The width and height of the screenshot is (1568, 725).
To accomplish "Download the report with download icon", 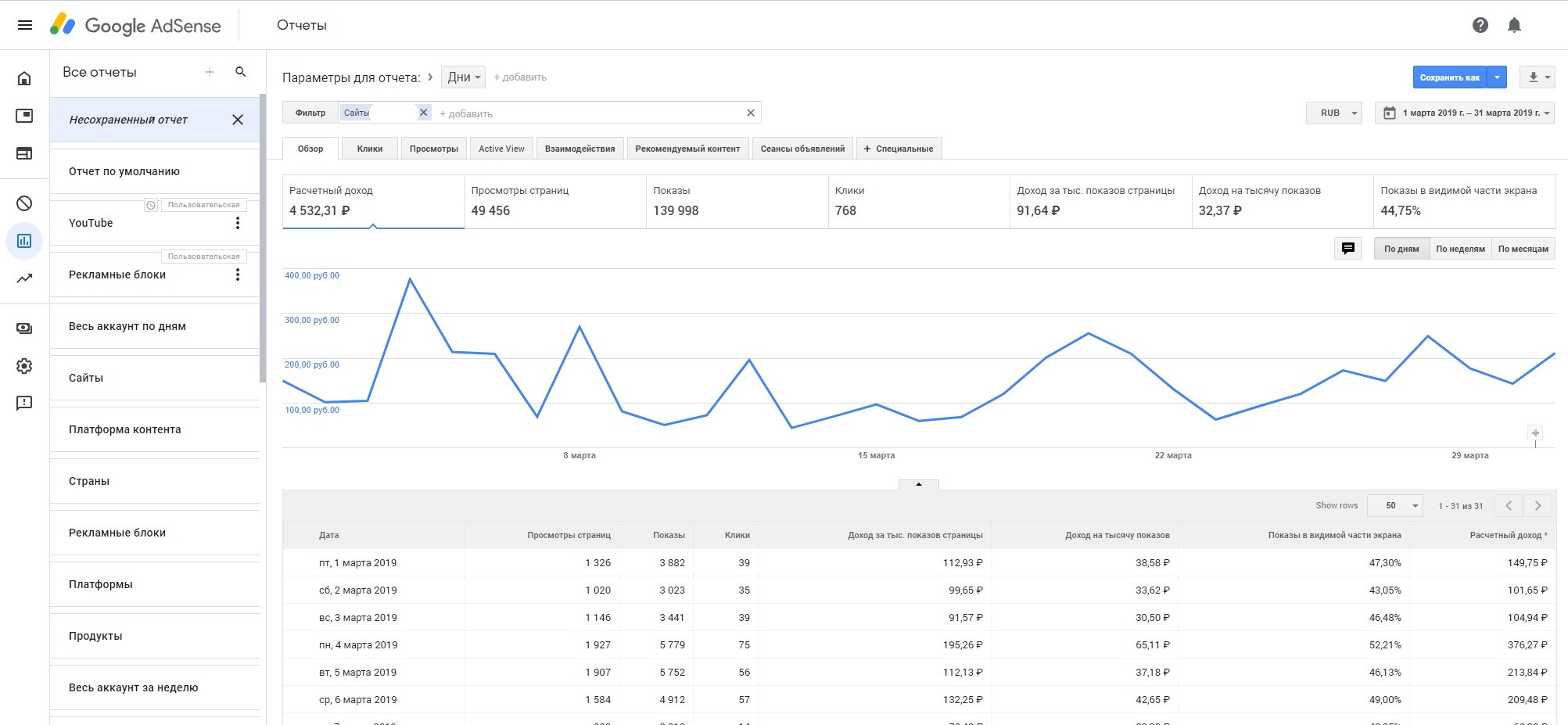I will click(x=1537, y=77).
